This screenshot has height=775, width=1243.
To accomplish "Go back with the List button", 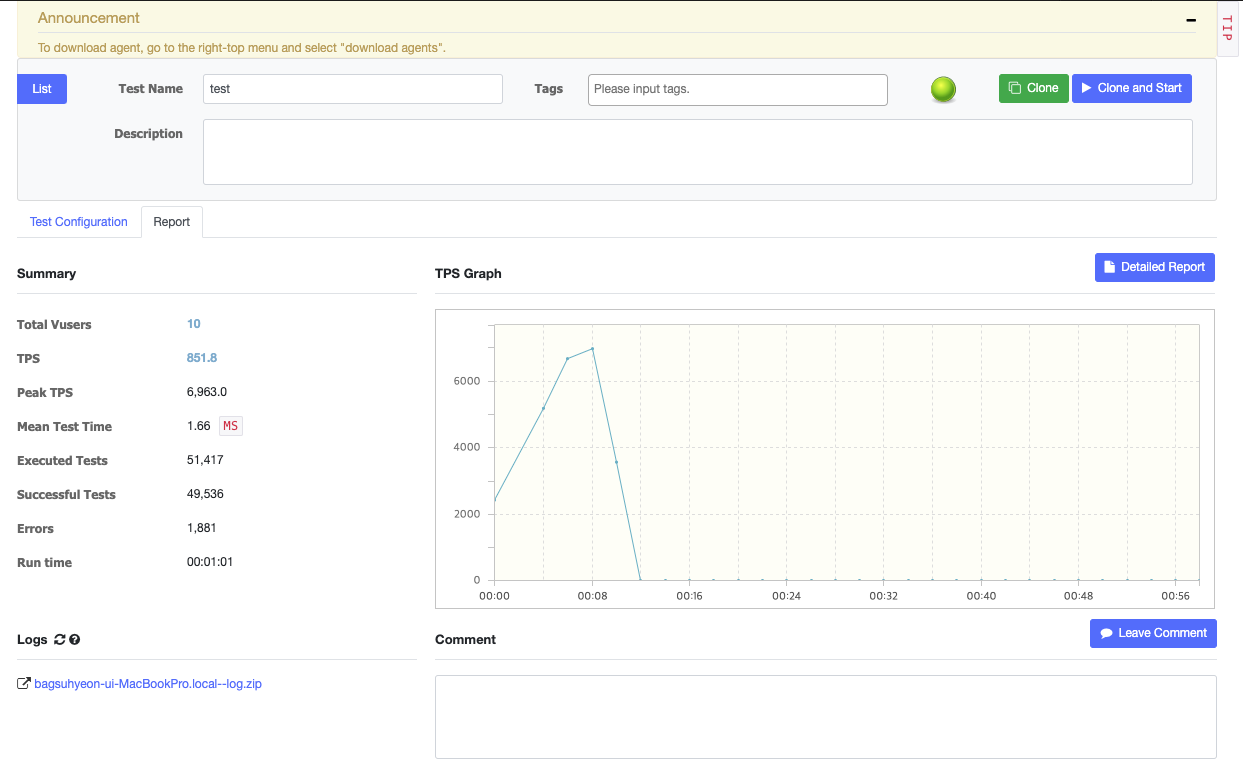I will (x=42, y=89).
